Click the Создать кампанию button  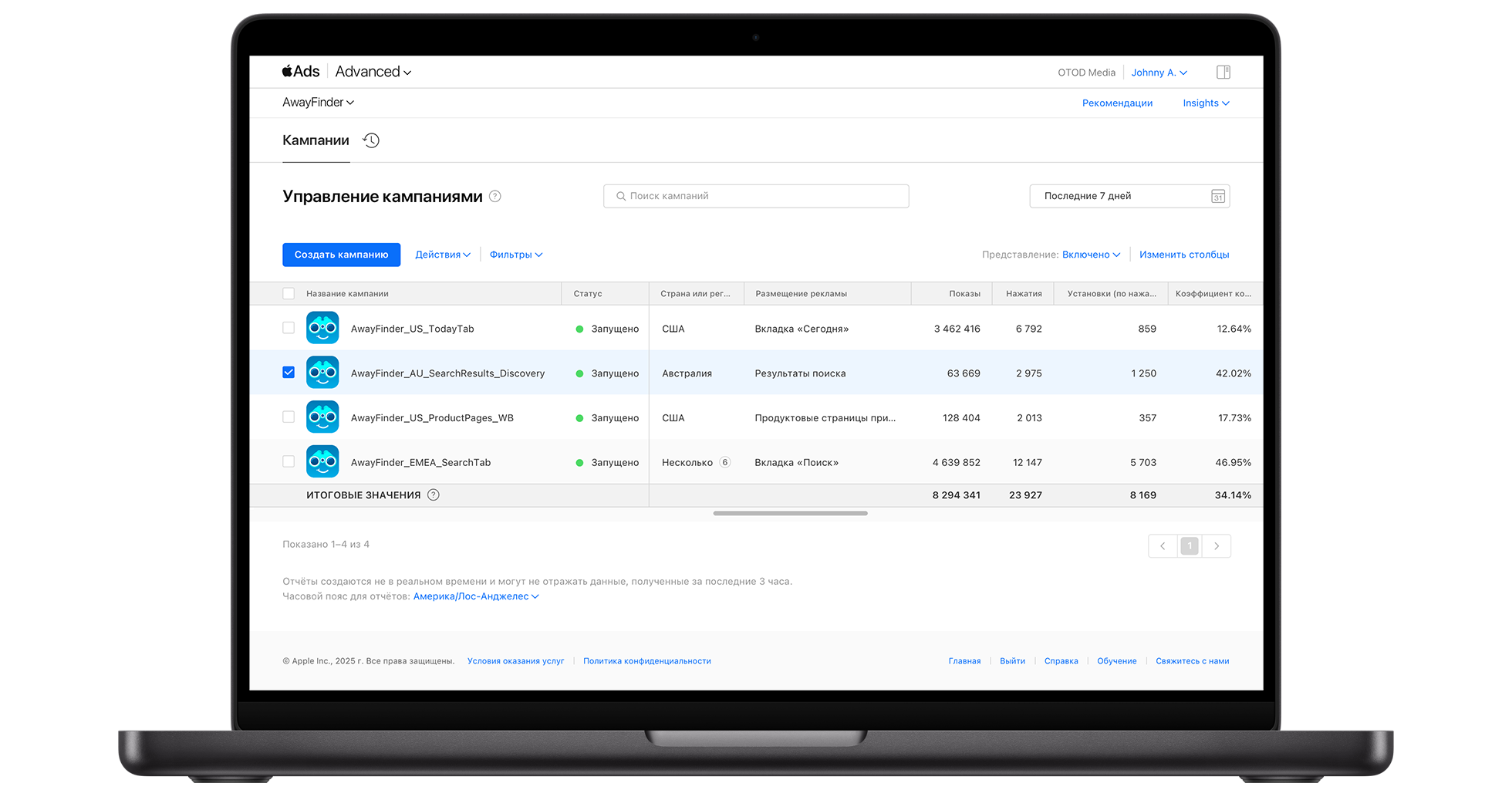(341, 255)
